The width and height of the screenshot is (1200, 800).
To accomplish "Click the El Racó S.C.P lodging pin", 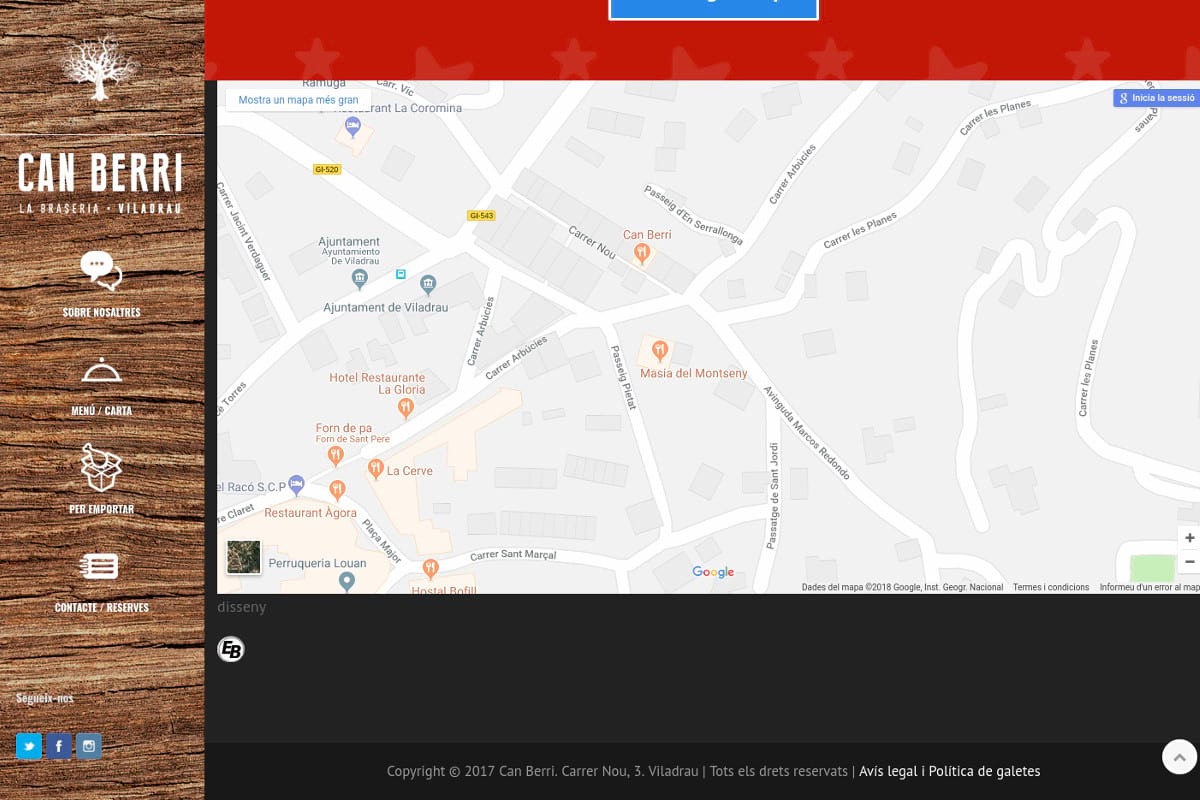I will (x=296, y=484).
